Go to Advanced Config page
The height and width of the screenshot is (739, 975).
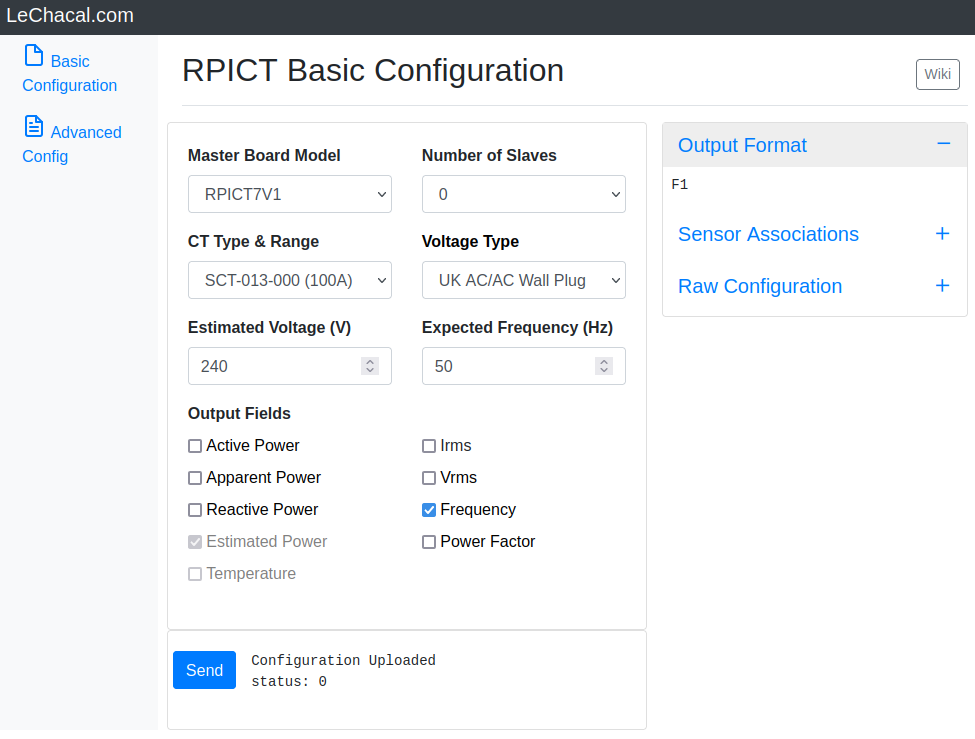pos(72,144)
